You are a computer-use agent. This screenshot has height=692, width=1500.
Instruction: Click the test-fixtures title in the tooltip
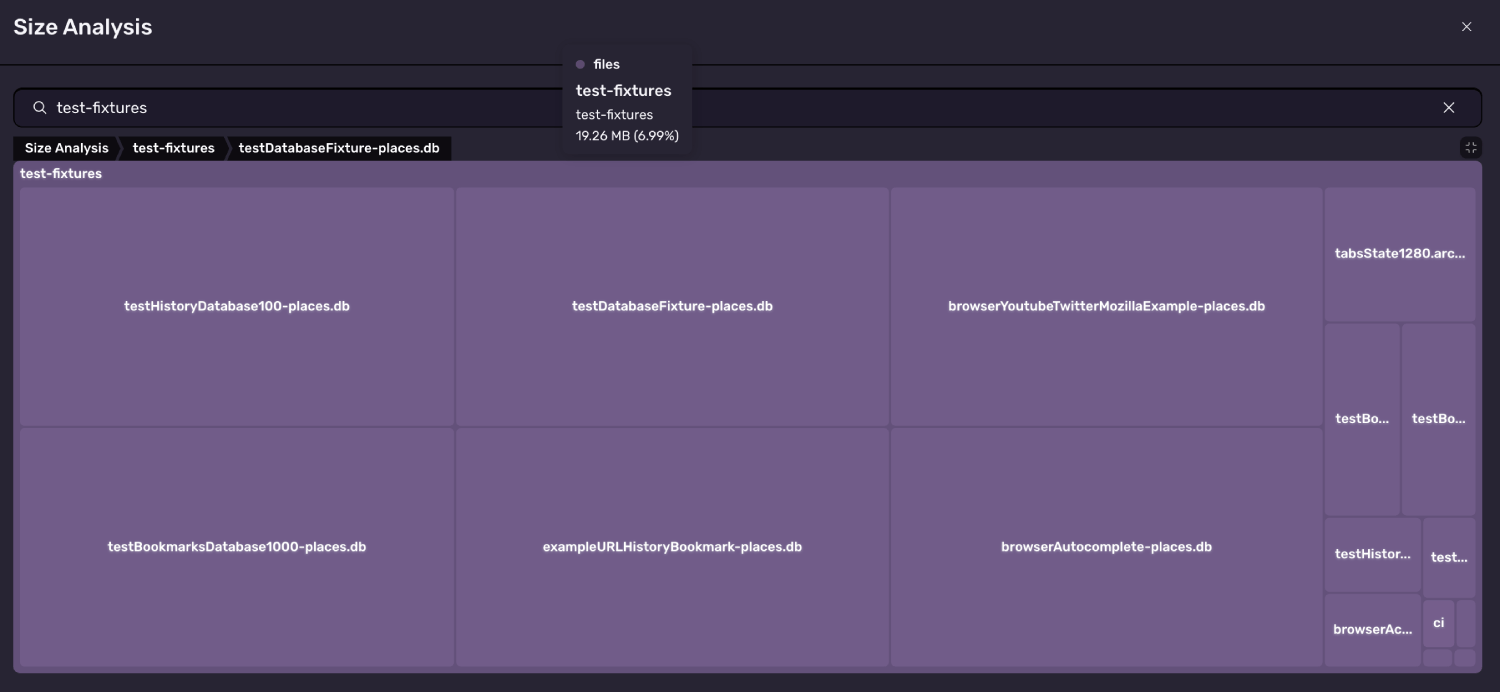point(623,90)
